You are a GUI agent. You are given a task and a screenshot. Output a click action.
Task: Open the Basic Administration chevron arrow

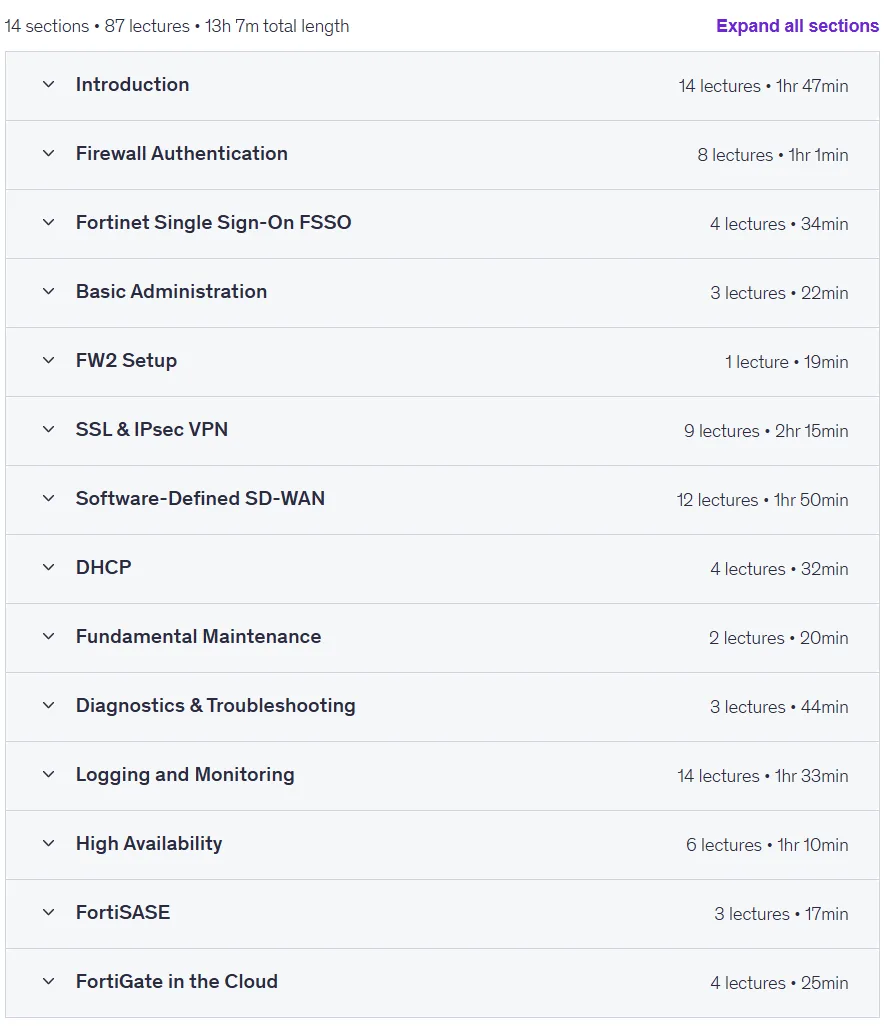48,291
